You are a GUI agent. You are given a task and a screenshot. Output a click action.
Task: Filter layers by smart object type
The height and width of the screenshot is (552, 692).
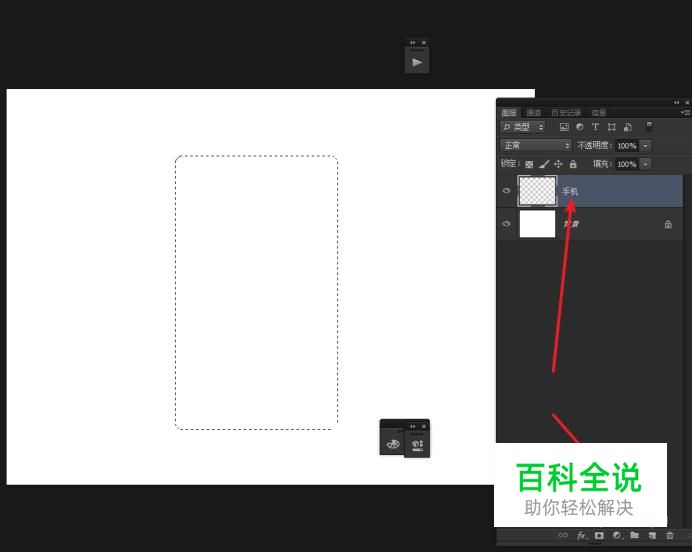[628, 127]
